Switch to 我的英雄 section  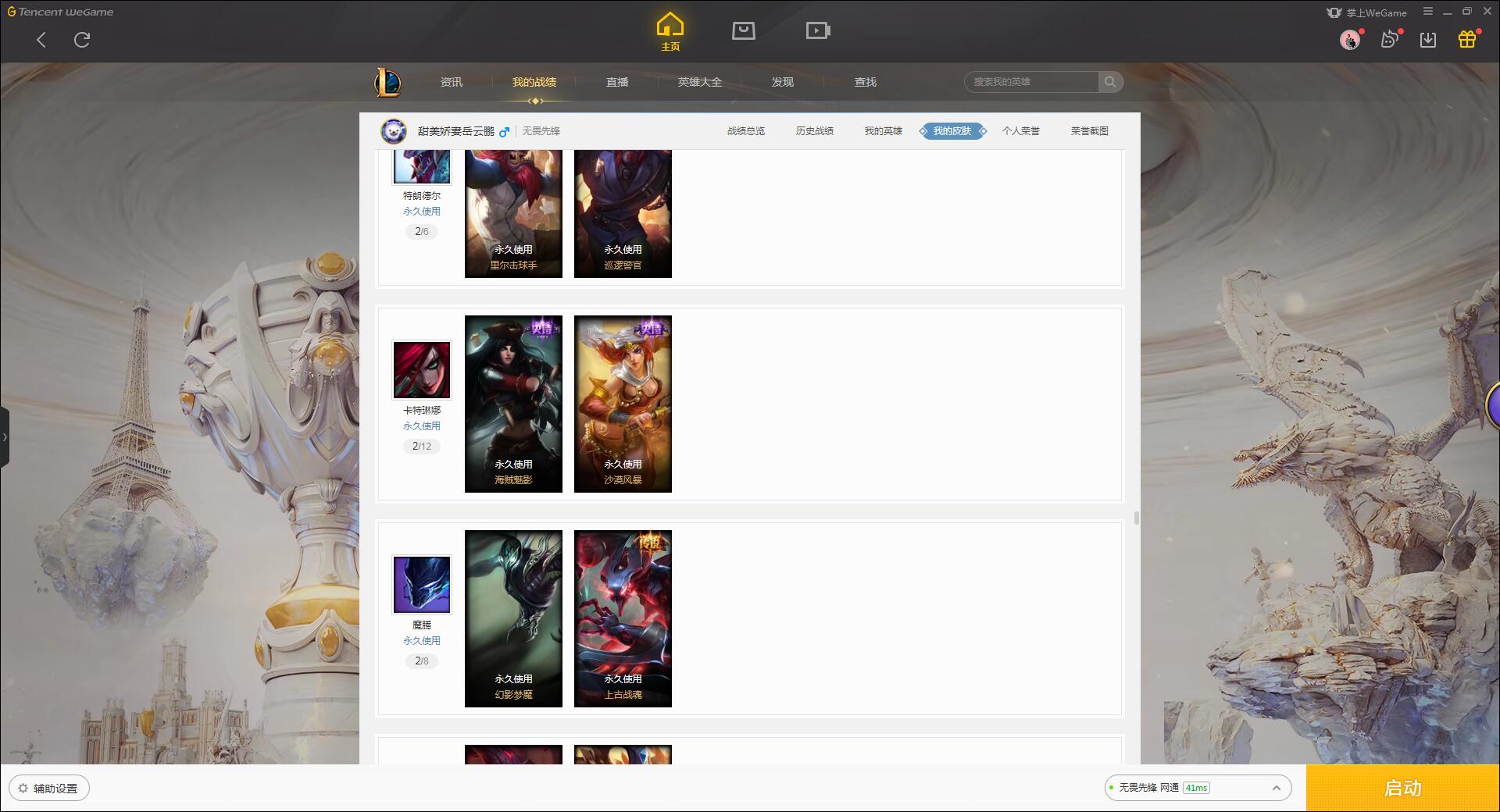(884, 131)
